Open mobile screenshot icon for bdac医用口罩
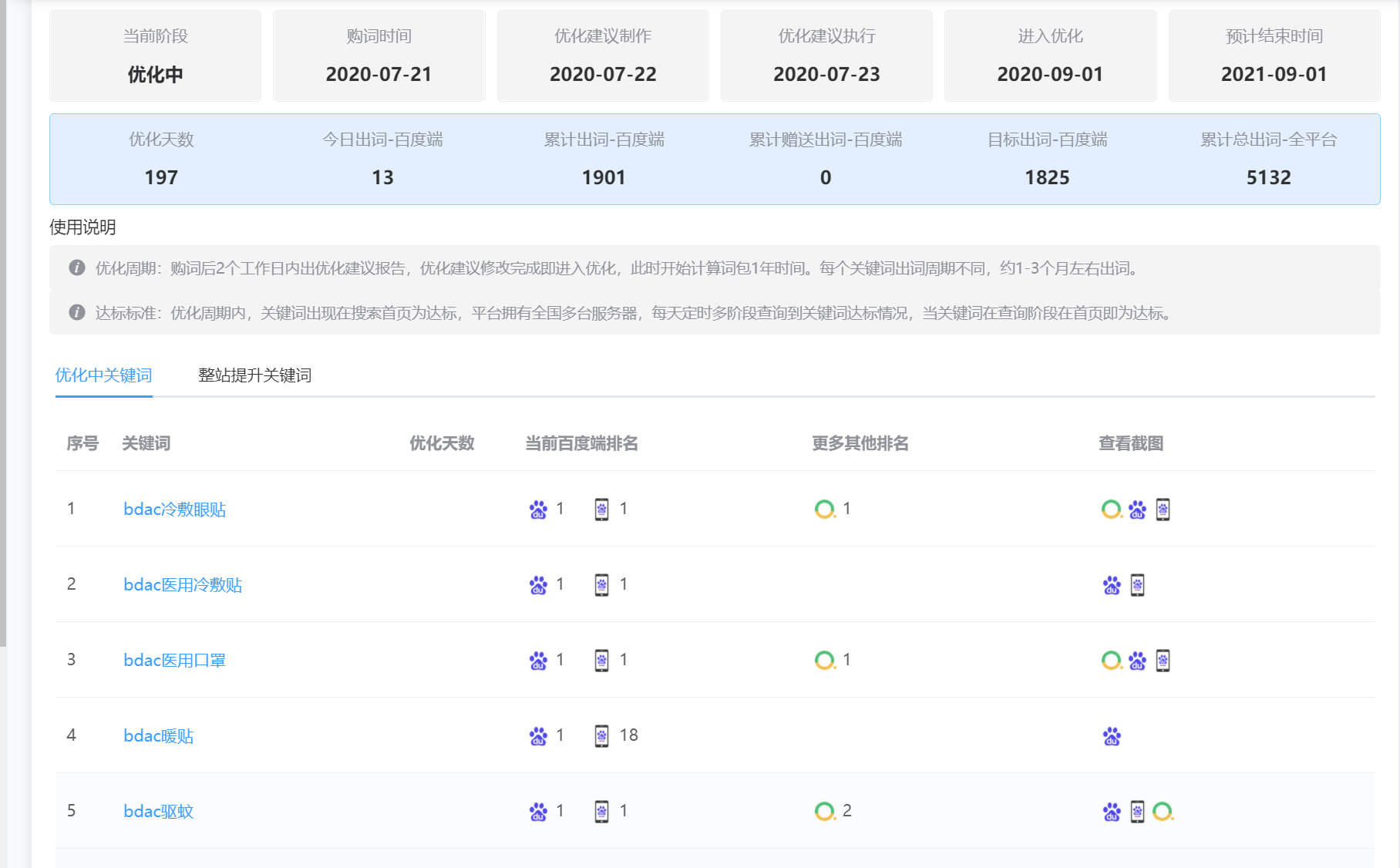This screenshot has width=1400, height=868. 1163,661
